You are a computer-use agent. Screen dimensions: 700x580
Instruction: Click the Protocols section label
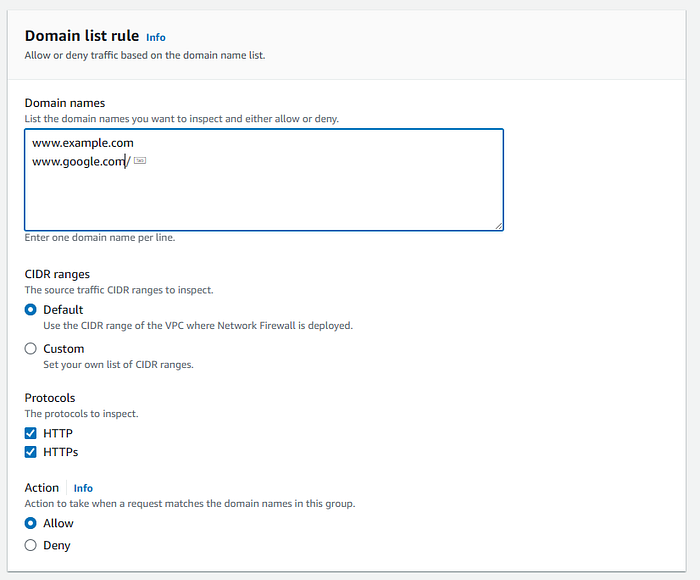click(x=50, y=397)
